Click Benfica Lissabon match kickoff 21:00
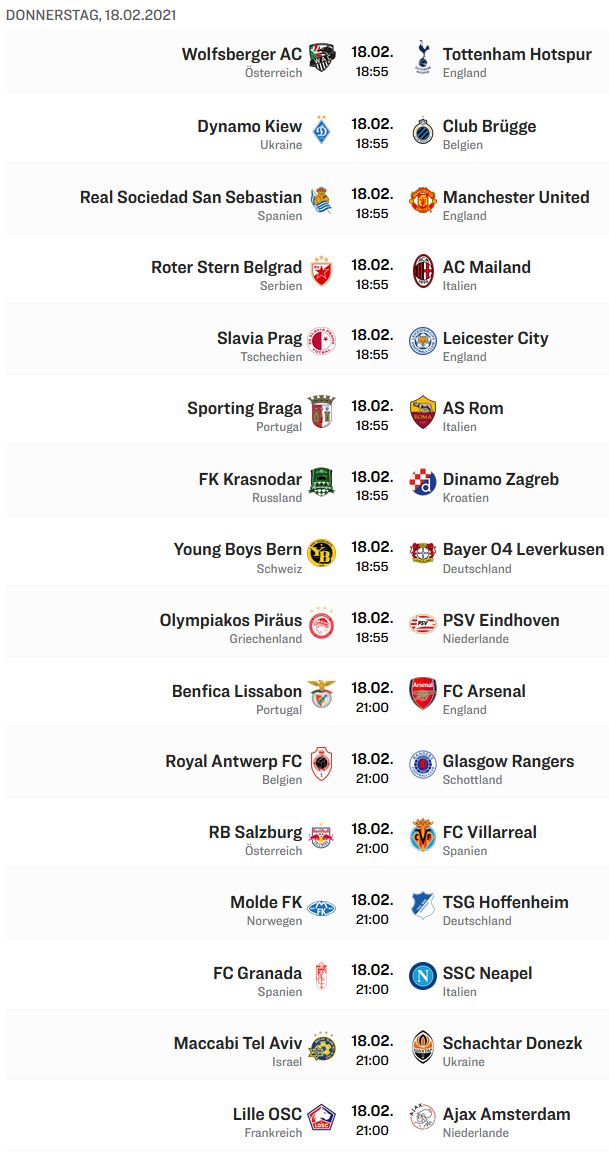Viewport: 609px width, 1152px height. point(372,708)
